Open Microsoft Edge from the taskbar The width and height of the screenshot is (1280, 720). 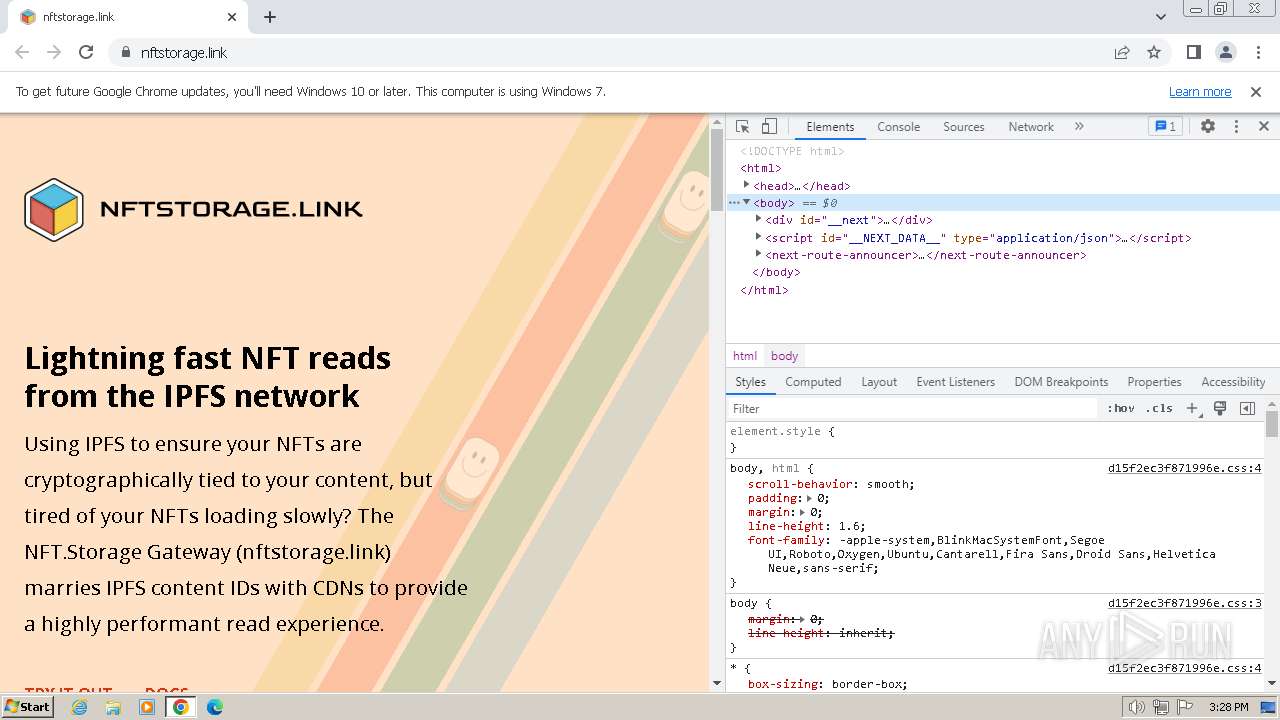coord(214,706)
